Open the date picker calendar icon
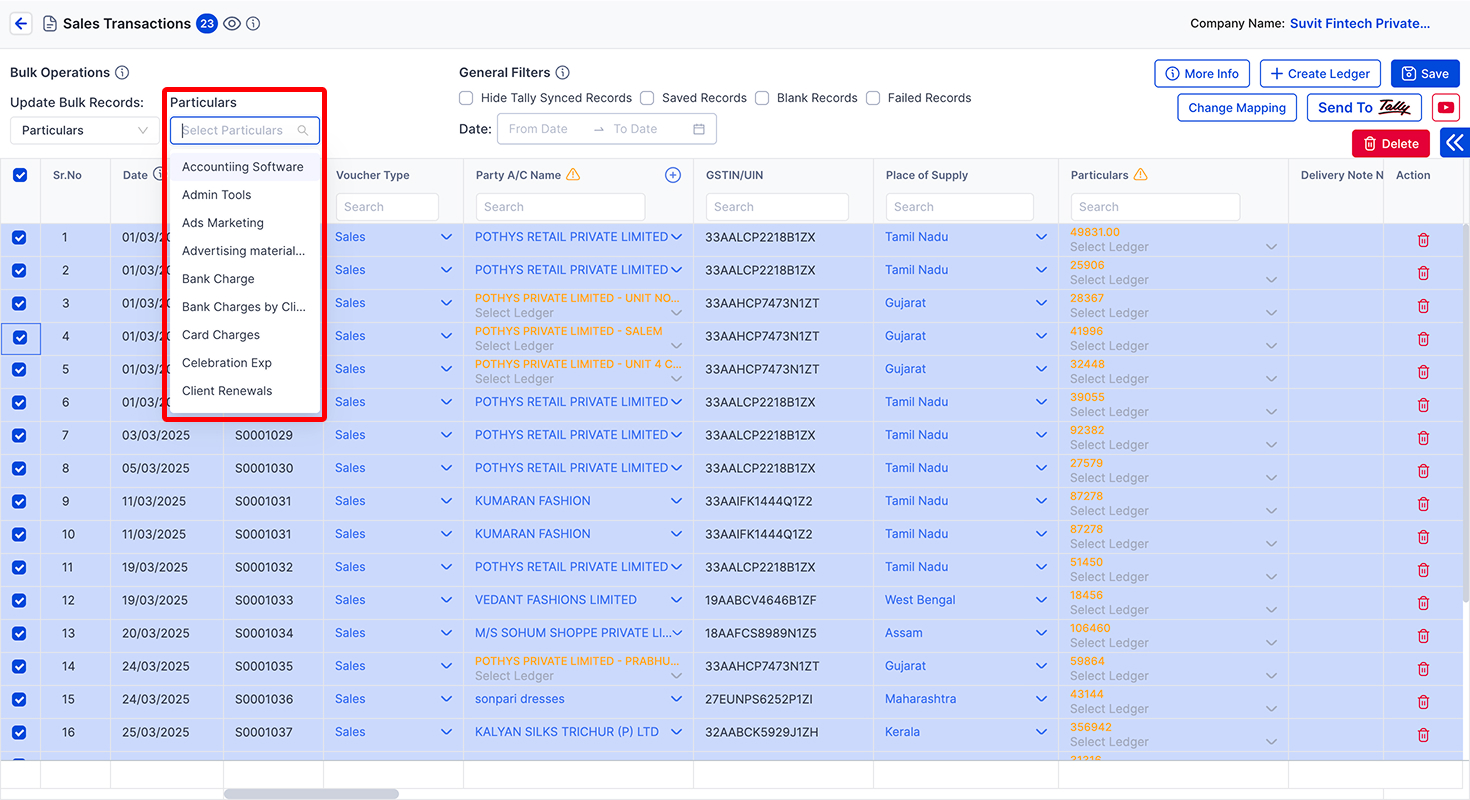Viewport: 1470px width, 800px height. click(x=699, y=129)
